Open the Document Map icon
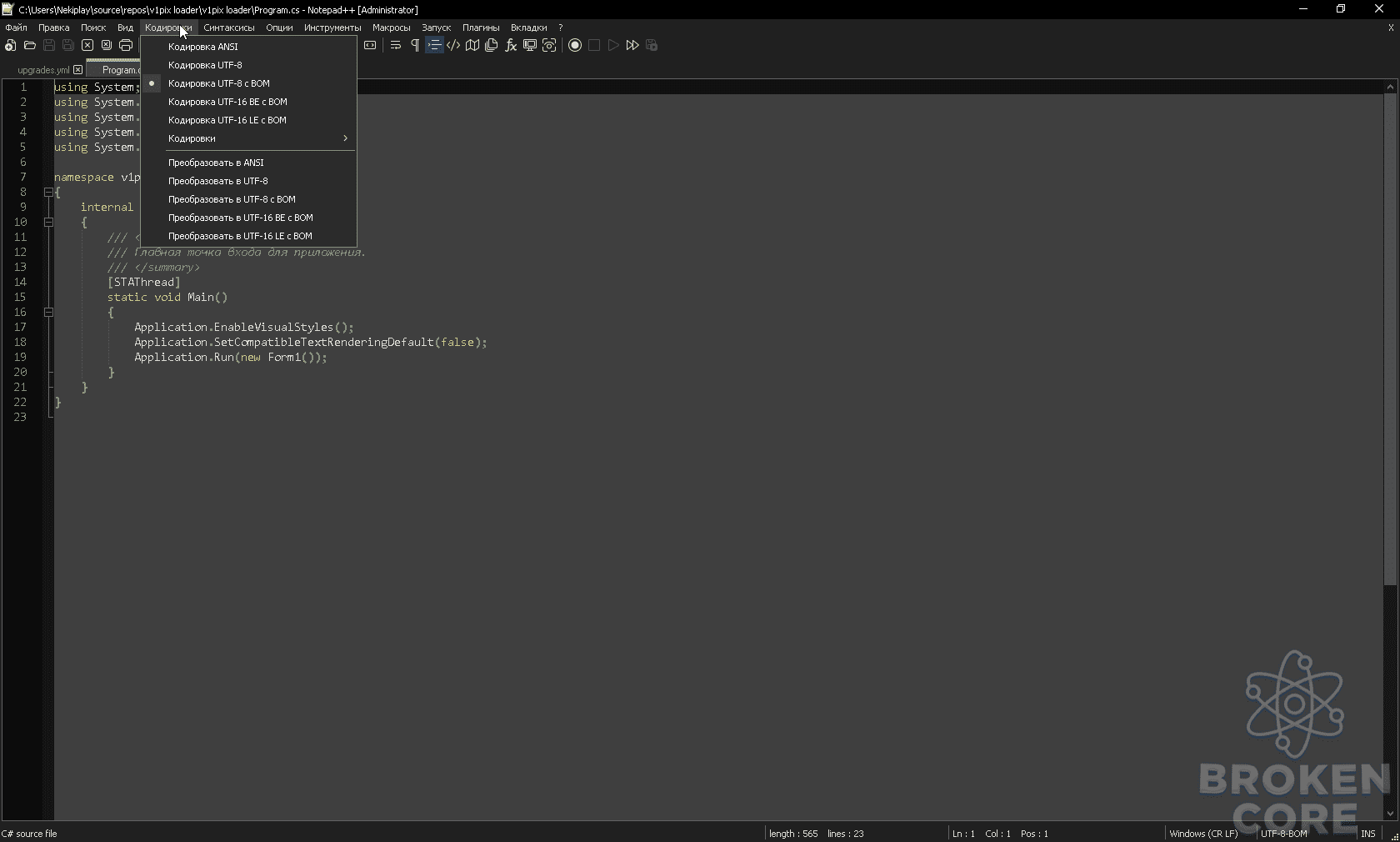 click(x=472, y=45)
